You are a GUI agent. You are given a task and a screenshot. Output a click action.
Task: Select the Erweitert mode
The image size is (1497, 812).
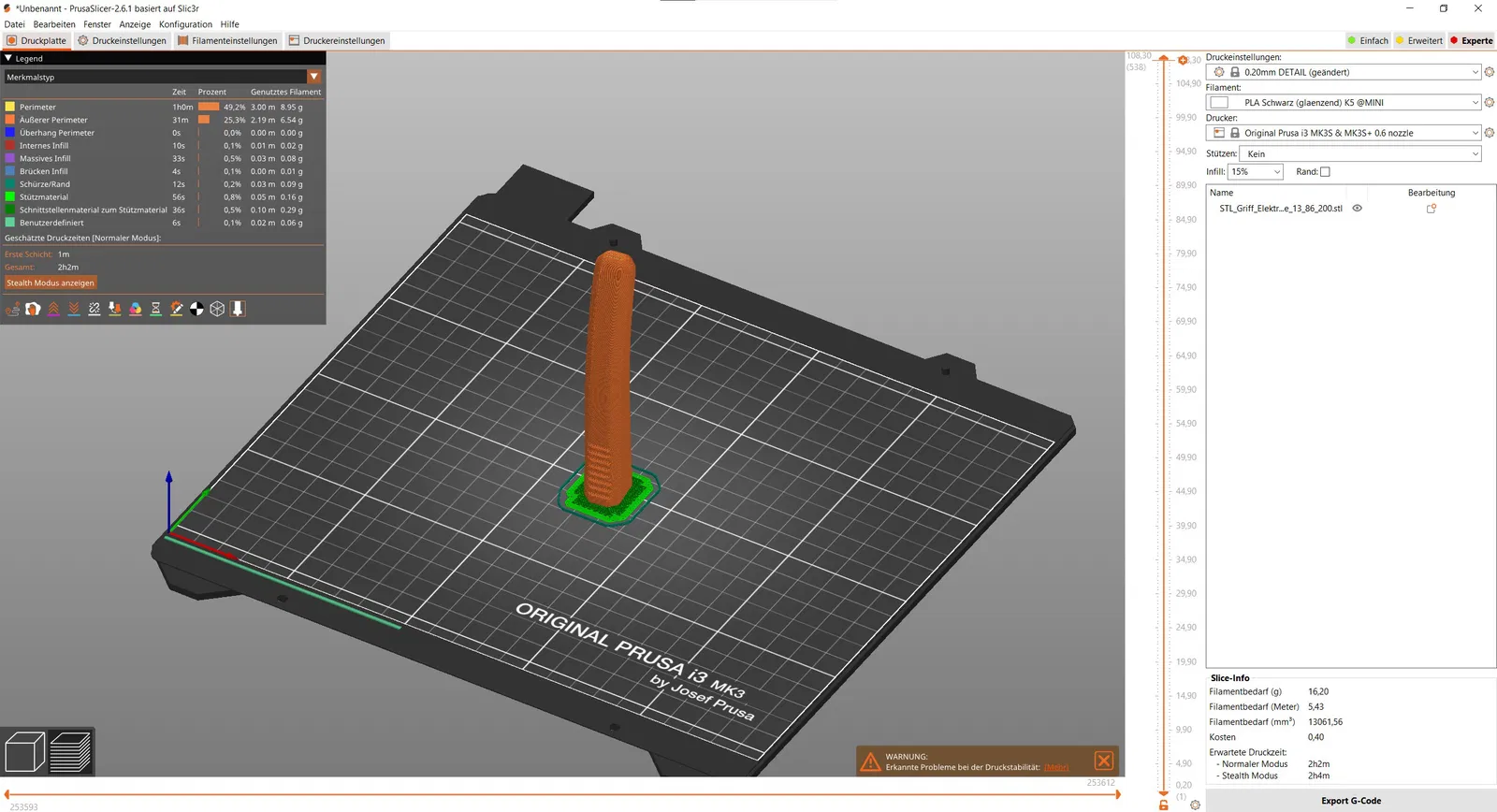[1419, 41]
